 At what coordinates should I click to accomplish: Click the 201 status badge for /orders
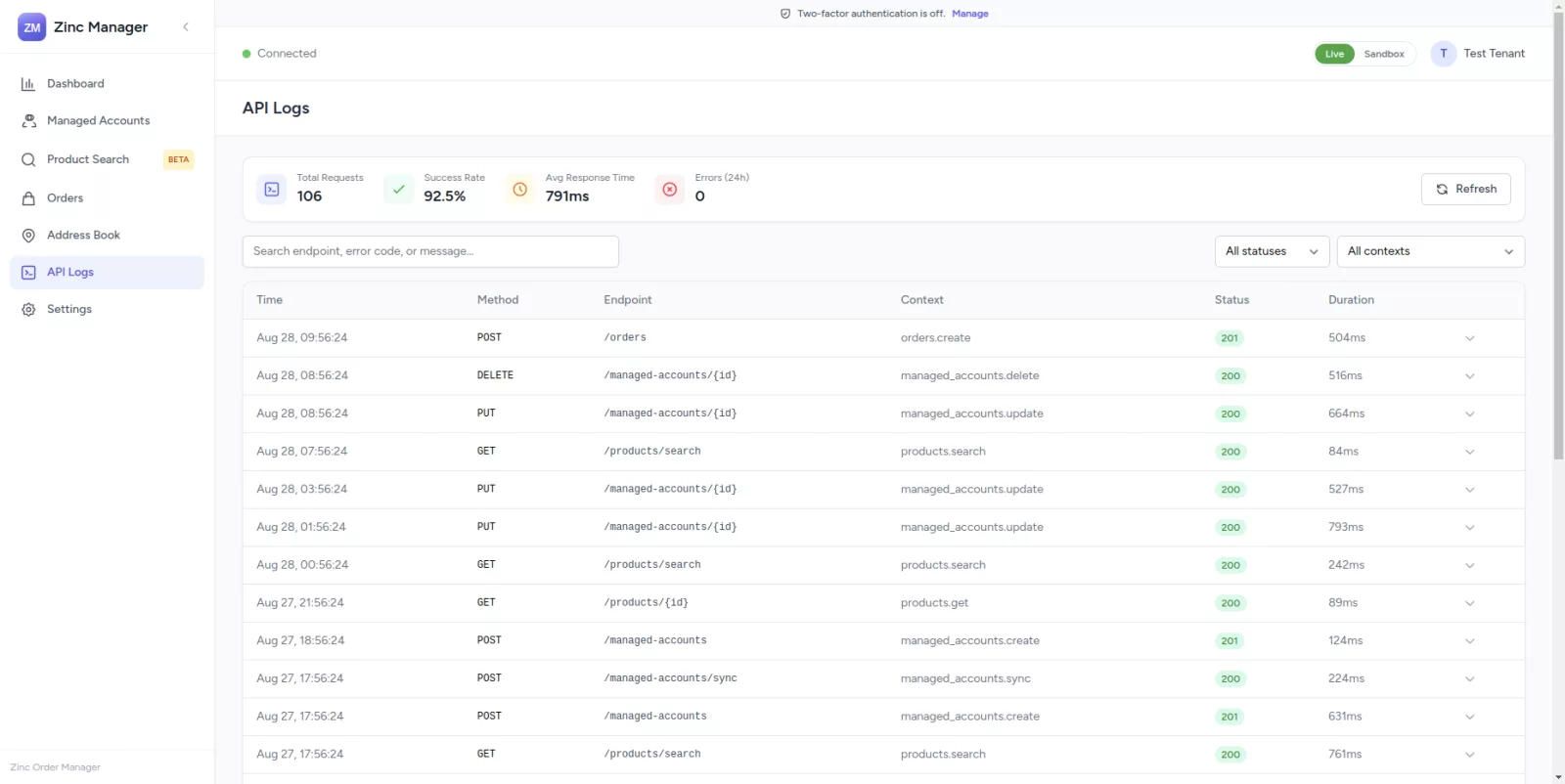1230,338
